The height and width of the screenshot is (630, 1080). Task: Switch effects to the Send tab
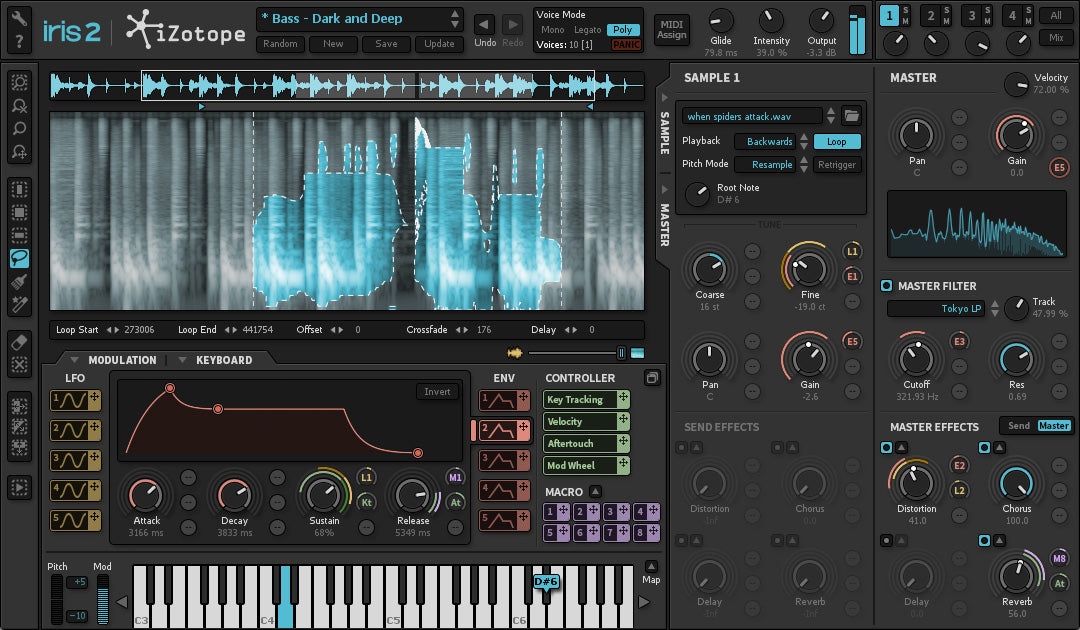(x=1018, y=426)
